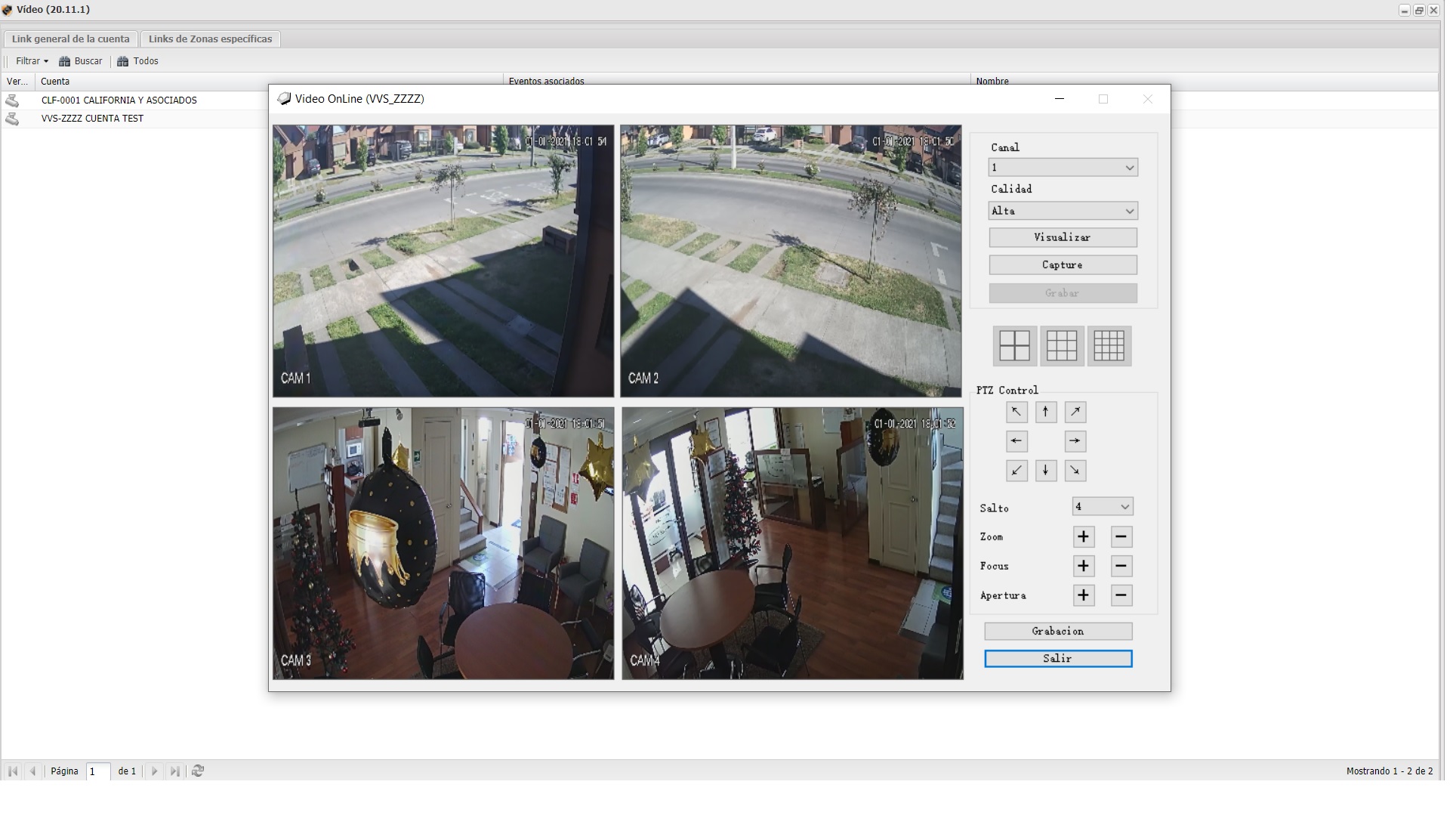Refresh the account list
The image size is (1456, 828).
coord(198,771)
